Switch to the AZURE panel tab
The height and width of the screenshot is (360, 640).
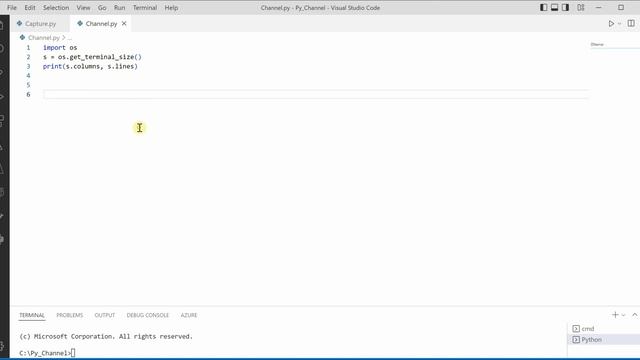pyautogui.click(x=189, y=315)
